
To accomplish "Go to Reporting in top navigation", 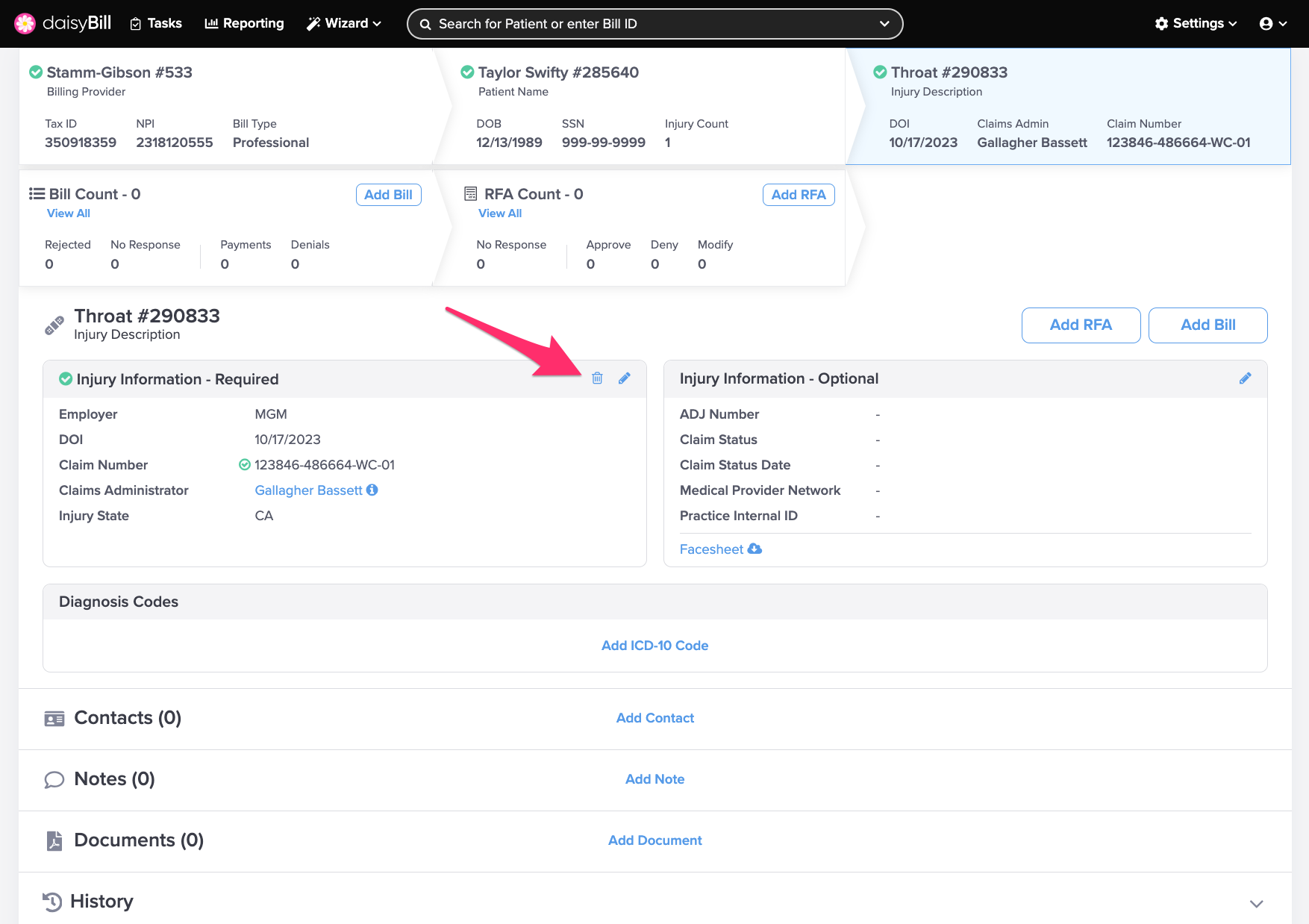I will pos(244,24).
